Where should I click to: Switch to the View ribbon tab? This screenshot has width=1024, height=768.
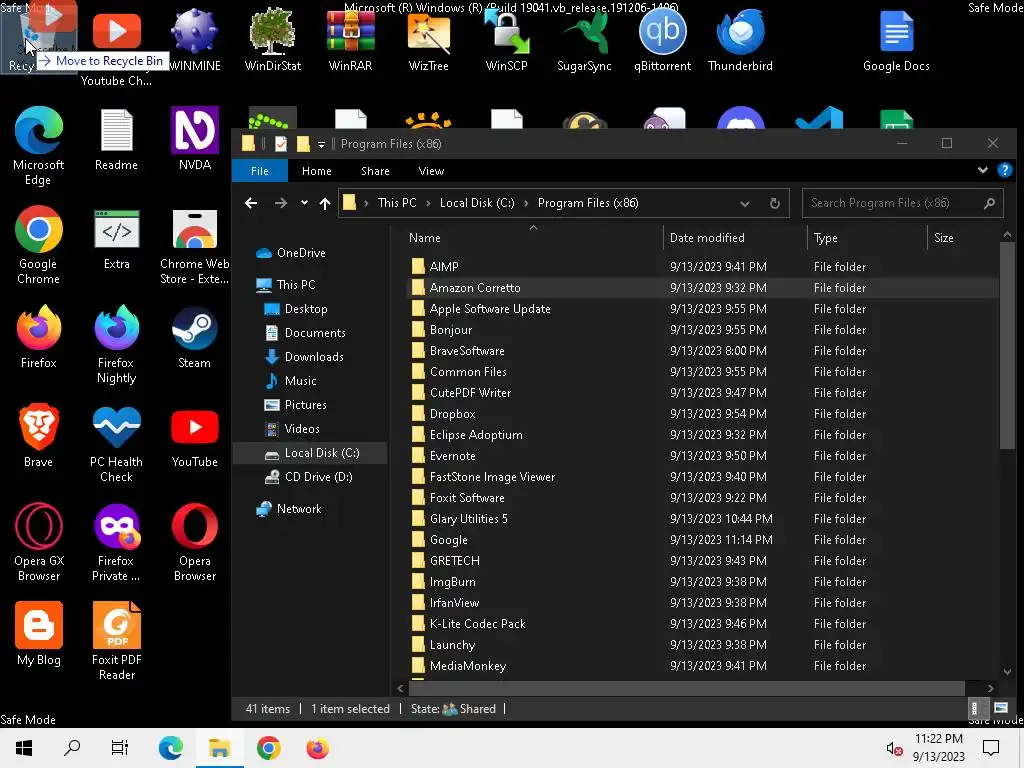tap(431, 170)
